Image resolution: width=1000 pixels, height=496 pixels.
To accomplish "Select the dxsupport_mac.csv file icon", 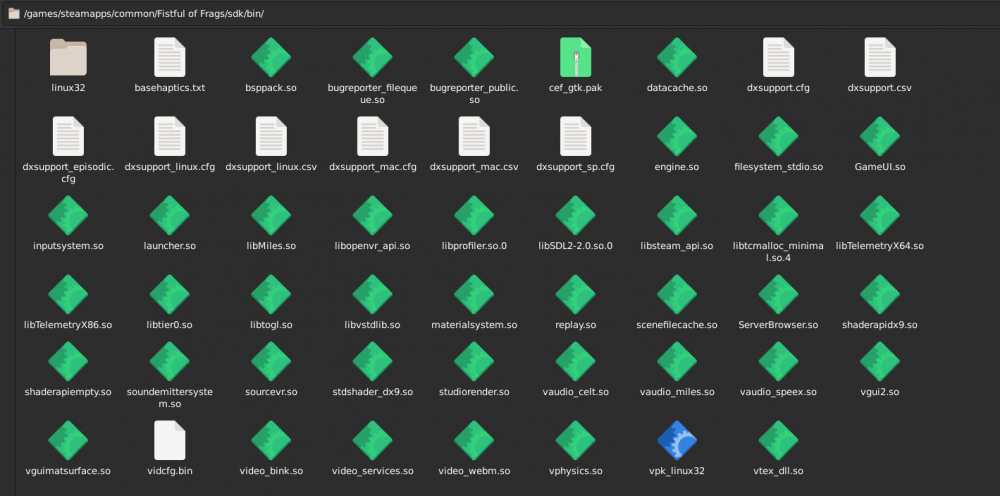I will [474, 136].
